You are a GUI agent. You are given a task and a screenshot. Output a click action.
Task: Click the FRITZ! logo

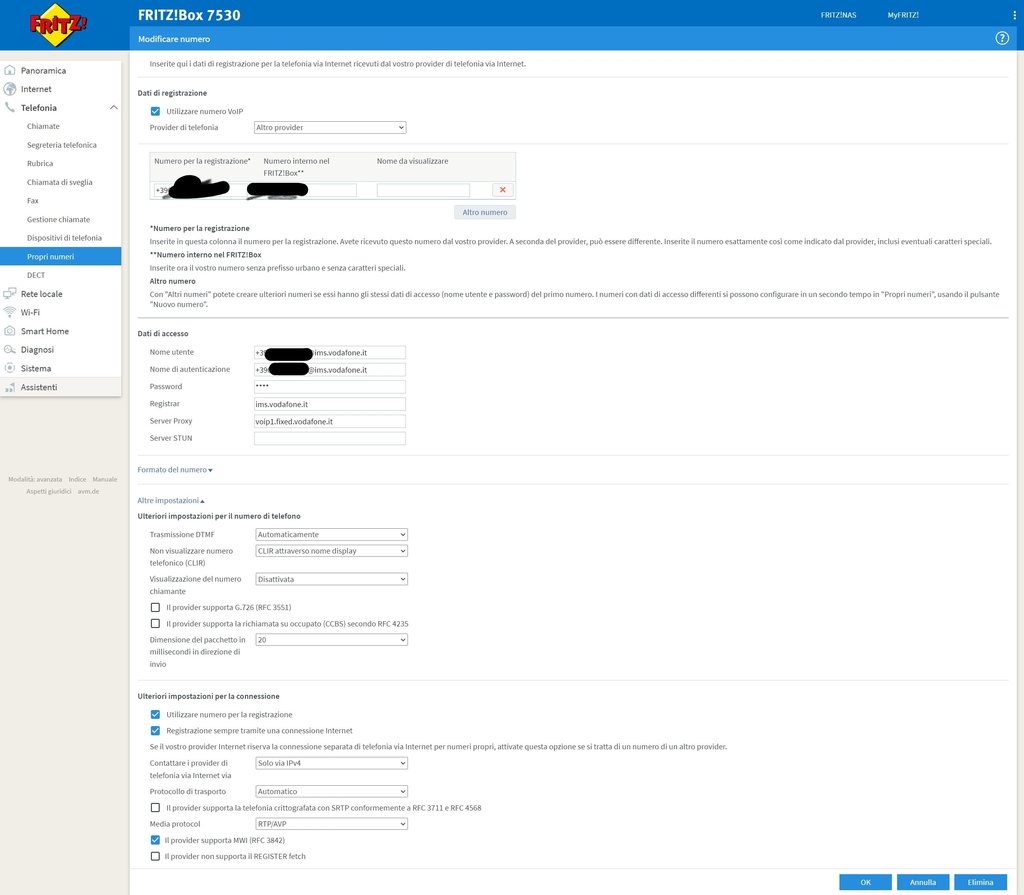click(x=58, y=26)
